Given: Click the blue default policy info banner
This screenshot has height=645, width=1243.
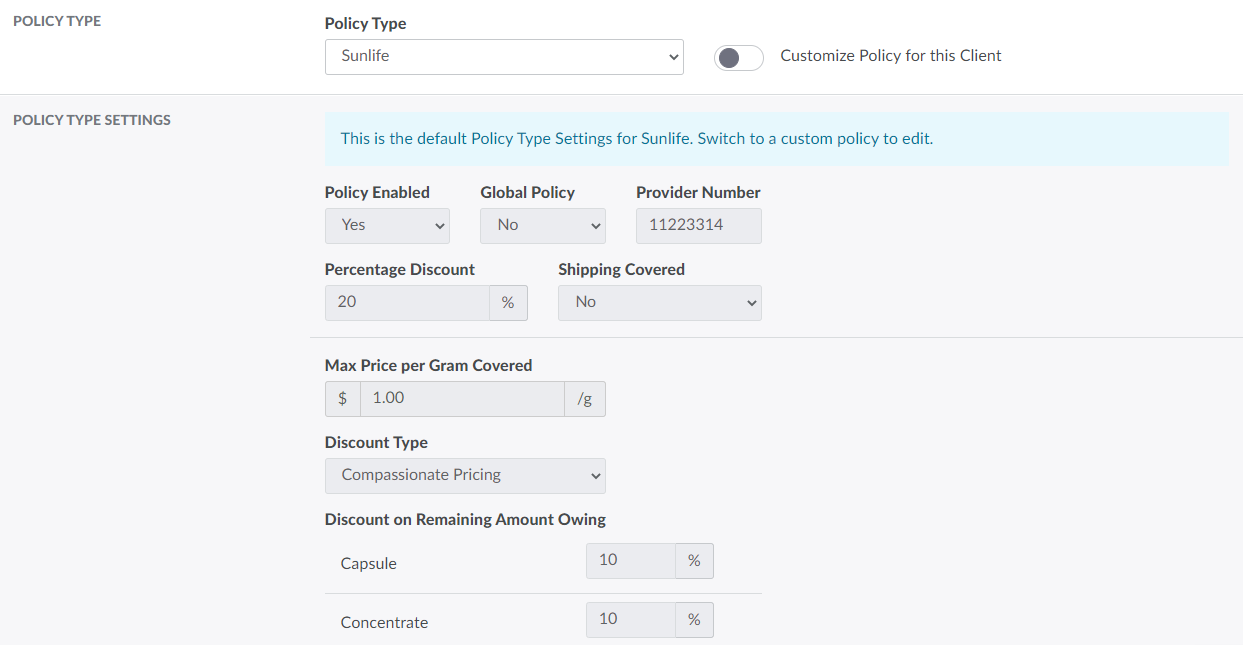Looking at the screenshot, I should pos(776,139).
